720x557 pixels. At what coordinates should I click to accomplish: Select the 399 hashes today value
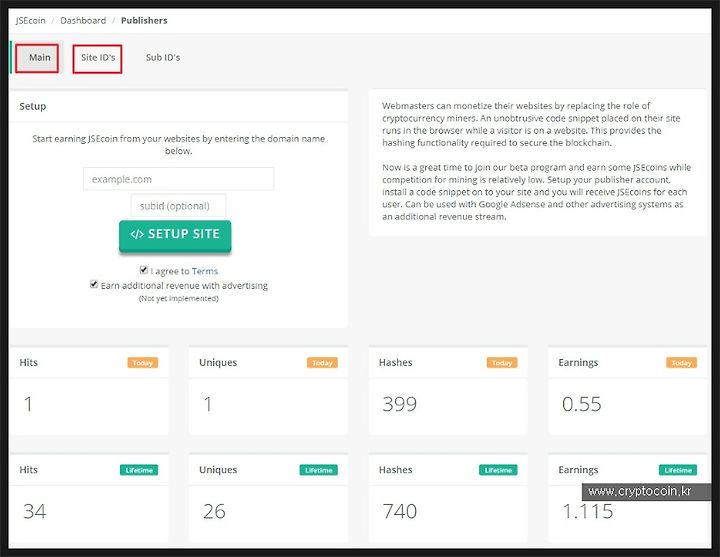coord(399,404)
